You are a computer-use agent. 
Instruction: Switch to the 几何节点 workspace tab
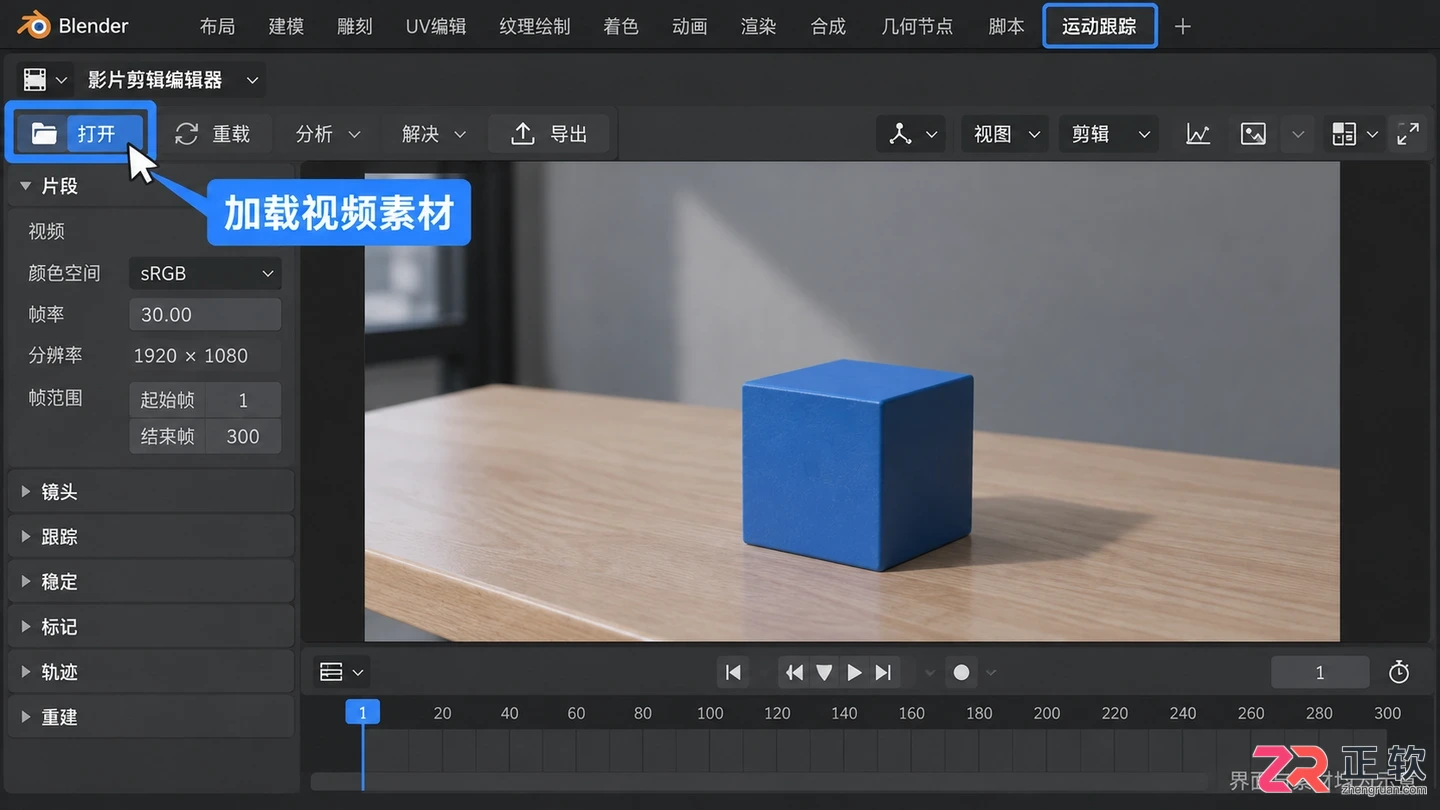pos(917,26)
